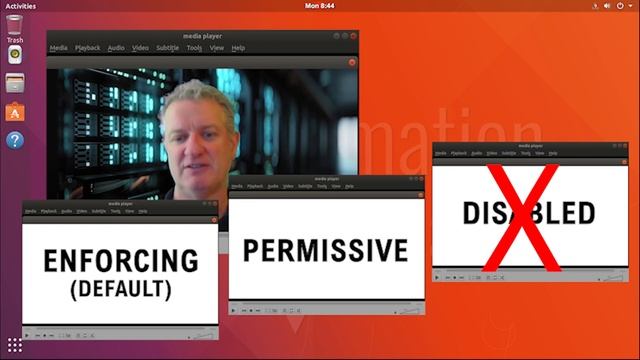Skip to previous track in Enforcing window
640x360 pixels.
[38, 336]
